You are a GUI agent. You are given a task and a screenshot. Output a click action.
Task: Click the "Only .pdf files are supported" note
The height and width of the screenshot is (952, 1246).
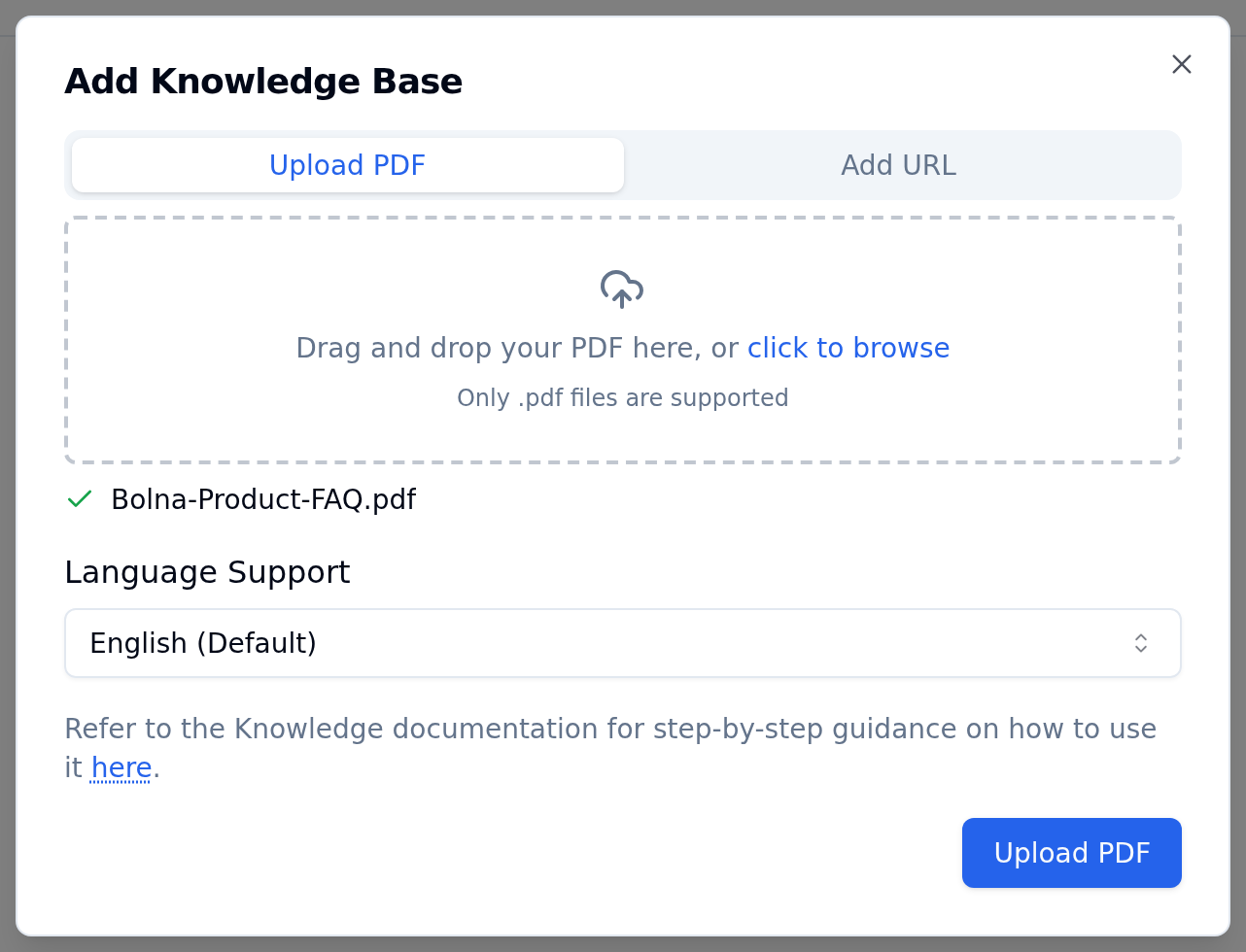(623, 398)
